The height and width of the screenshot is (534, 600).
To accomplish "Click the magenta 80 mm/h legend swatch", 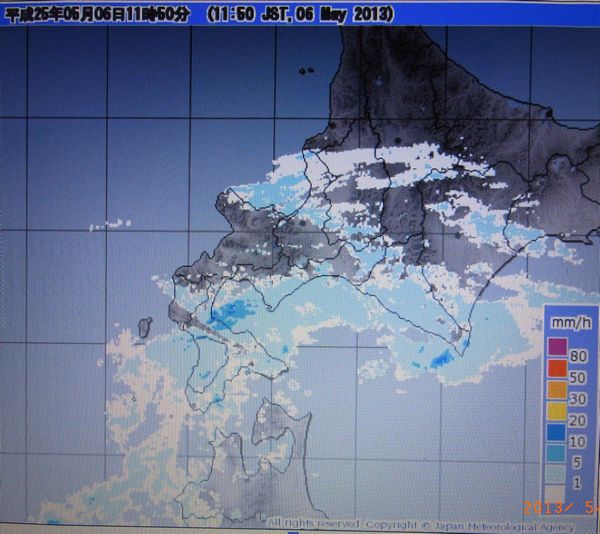I will tap(557, 347).
